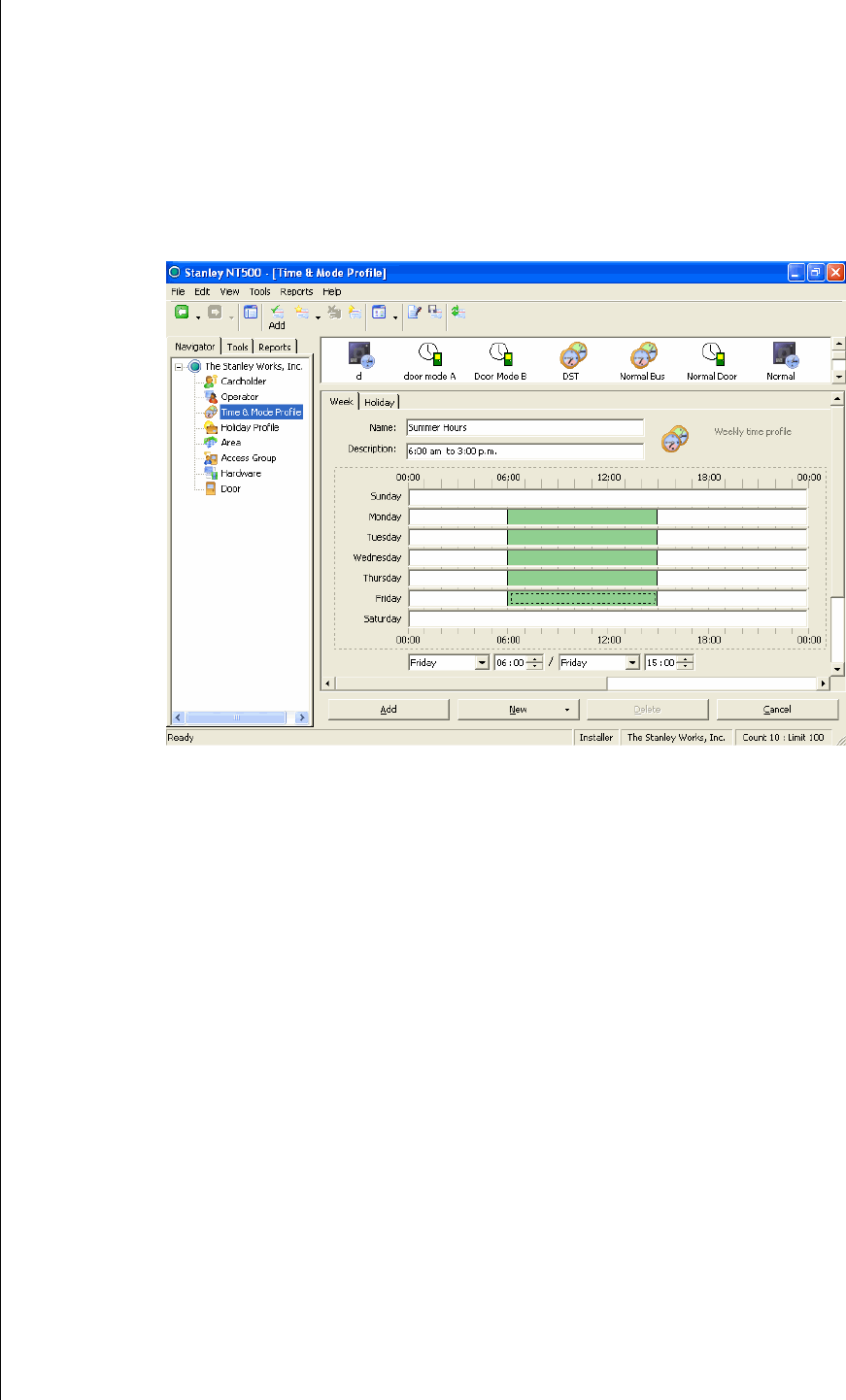Select the 'd' profile icon

(x=359, y=360)
